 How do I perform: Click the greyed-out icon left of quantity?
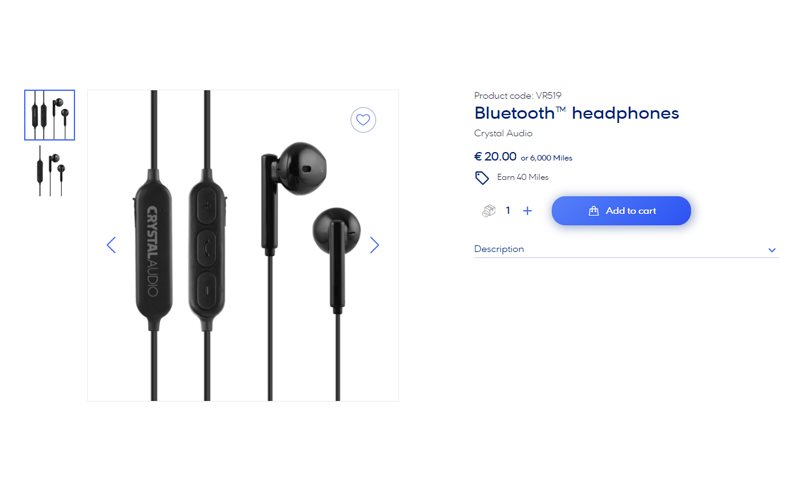coord(489,210)
